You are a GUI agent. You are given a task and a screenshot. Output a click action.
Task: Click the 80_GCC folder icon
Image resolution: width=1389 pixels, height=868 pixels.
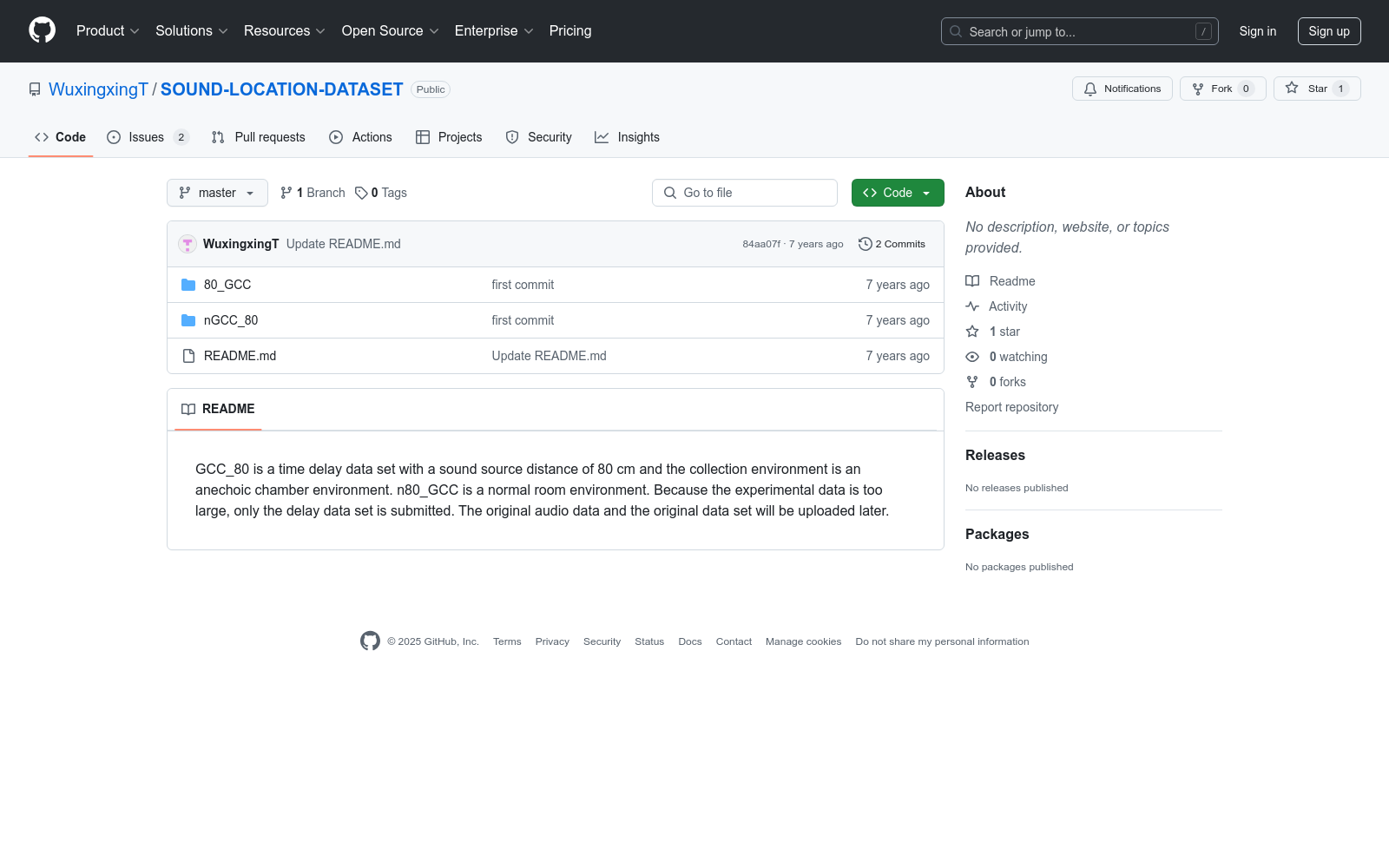[x=188, y=285]
